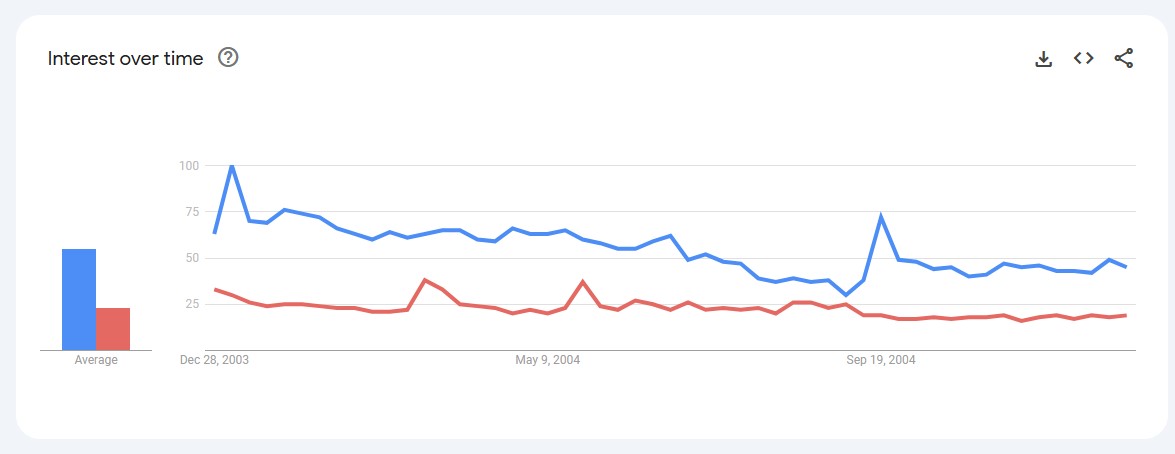
Task: Download the chart data as CSV
Action: coord(1043,58)
